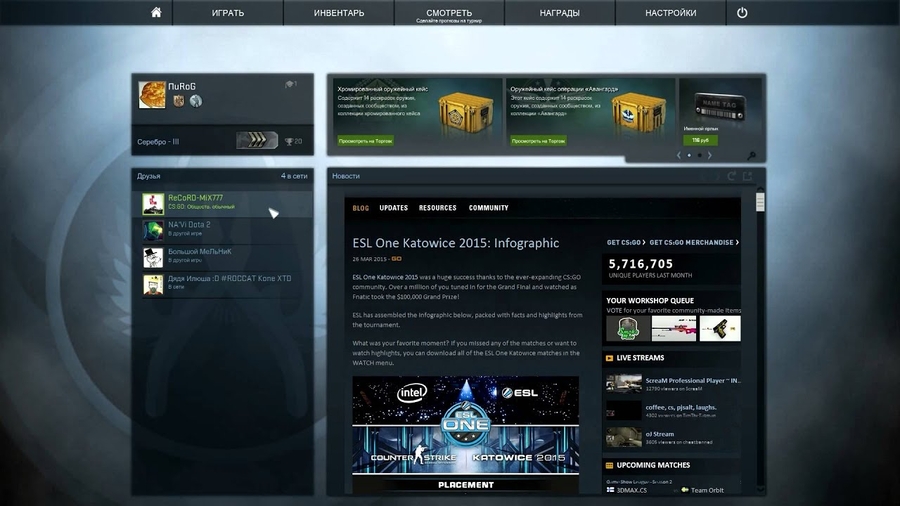Image resolution: width=900 pixels, height=506 pixels.
Task: Open the ИГРАТЬ menu
Action: [227, 13]
